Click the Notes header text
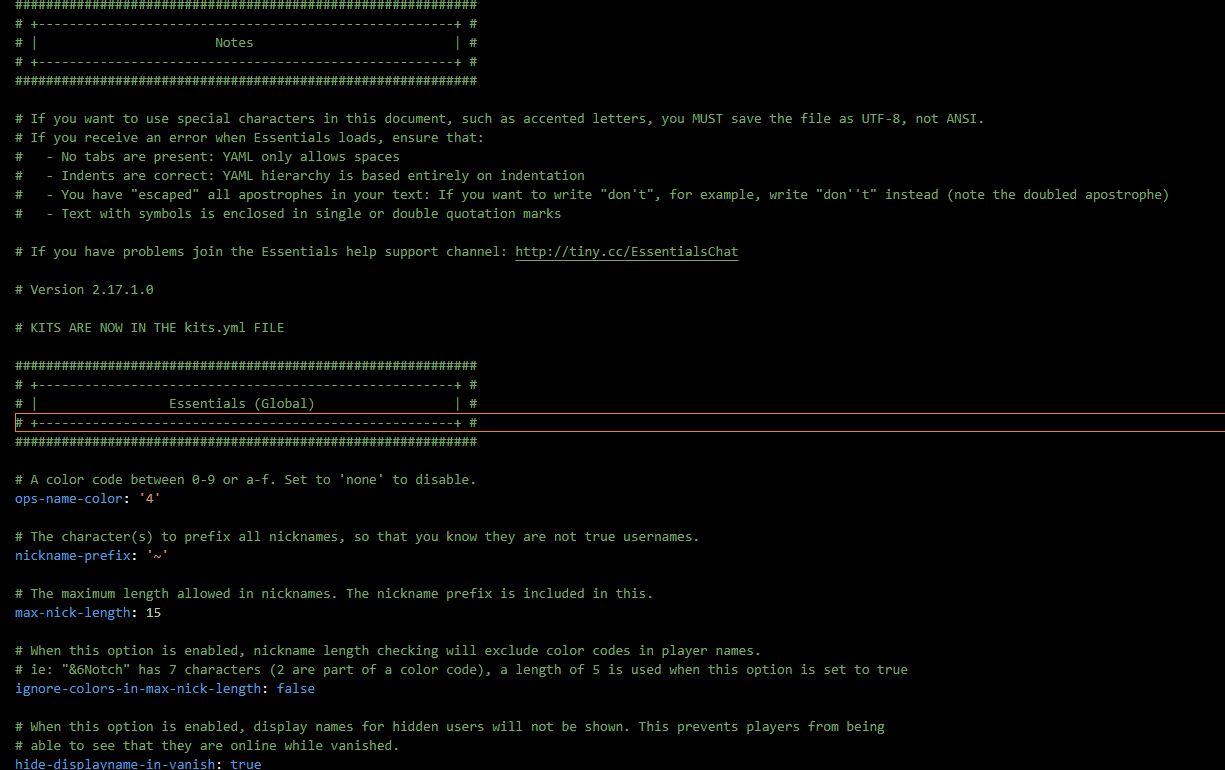The height and width of the screenshot is (770, 1225). click(x=234, y=43)
